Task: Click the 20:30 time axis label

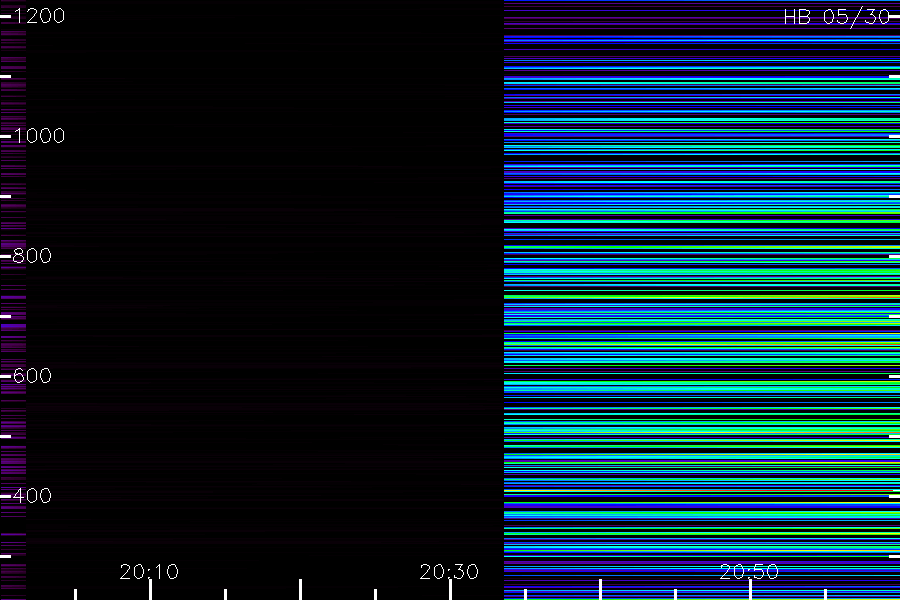Action: (x=449, y=572)
